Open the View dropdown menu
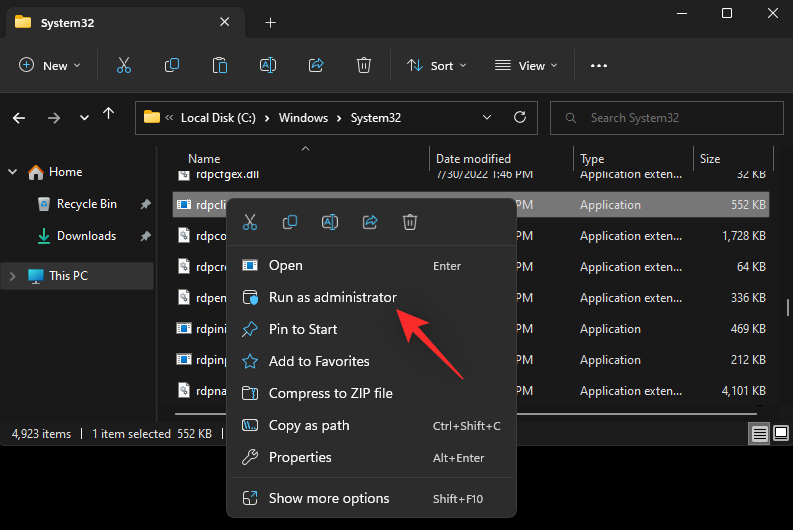The width and height of the screenshot is (793, 530). [x=526, y=65]
